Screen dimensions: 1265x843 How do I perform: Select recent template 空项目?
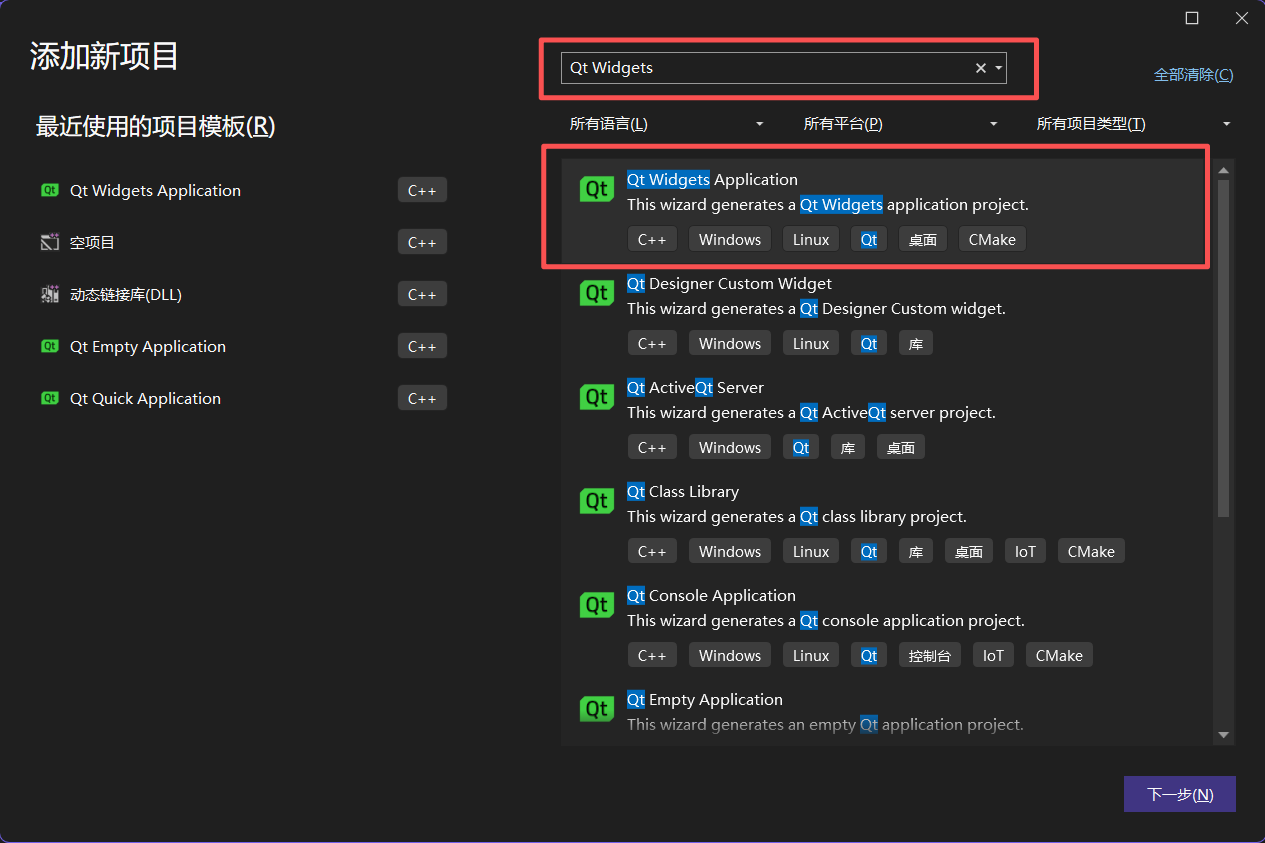pyautogui.click(x=243, y=242)
